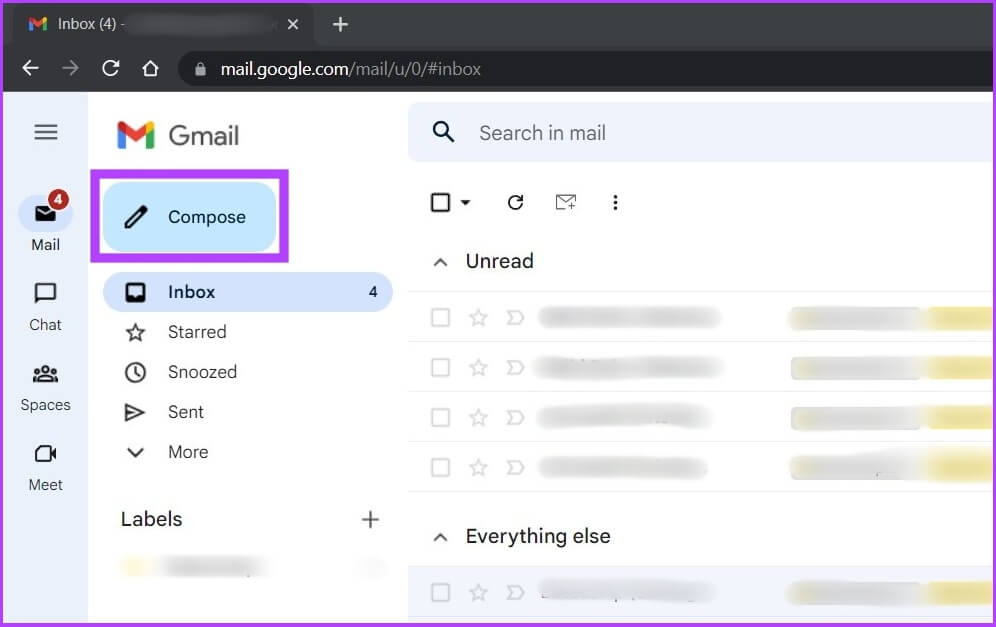This screenshot has width=996, height=627.
Task: Mark first Everything else email important
Action: [x=515, y=593]
